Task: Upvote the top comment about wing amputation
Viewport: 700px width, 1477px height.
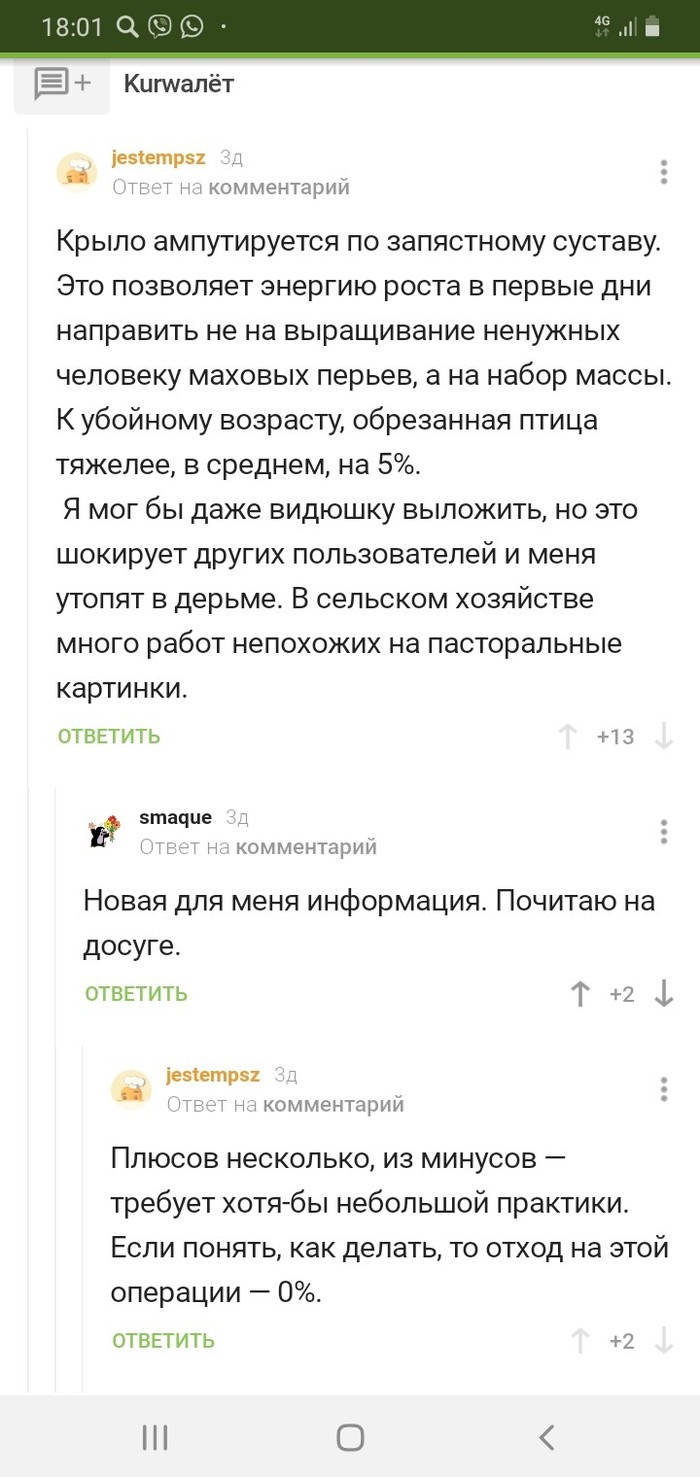Action: [567, 736]
